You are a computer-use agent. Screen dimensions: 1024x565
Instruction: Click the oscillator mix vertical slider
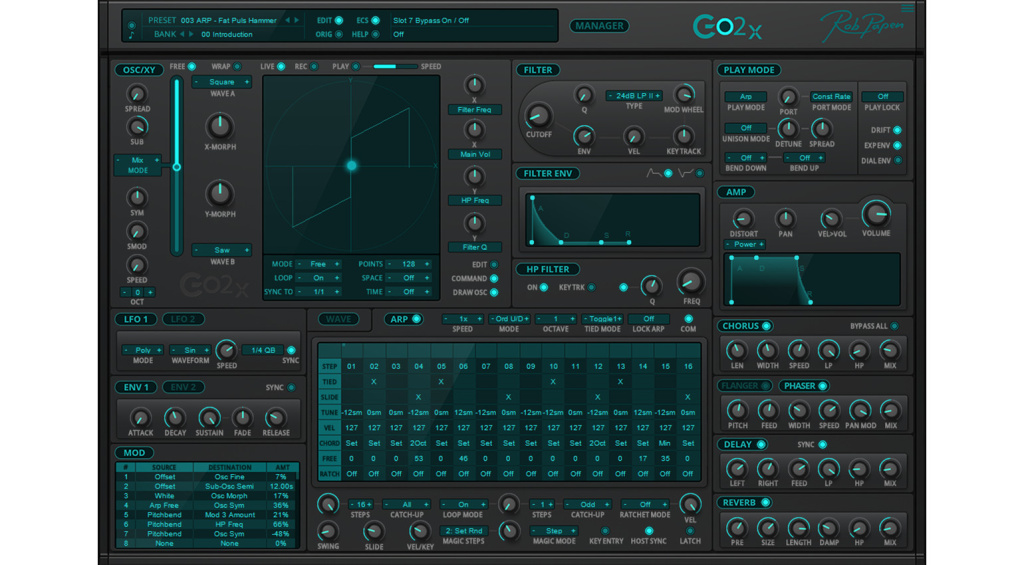pos(176,166)
